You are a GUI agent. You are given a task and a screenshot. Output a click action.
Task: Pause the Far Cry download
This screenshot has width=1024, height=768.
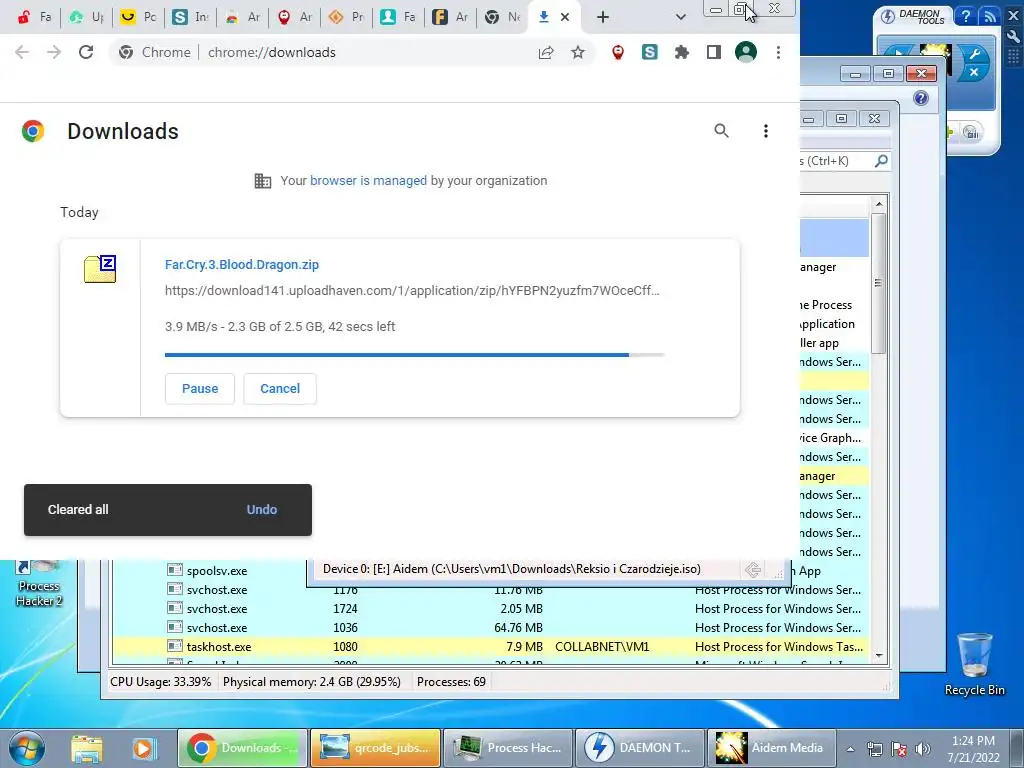[200, 389]
